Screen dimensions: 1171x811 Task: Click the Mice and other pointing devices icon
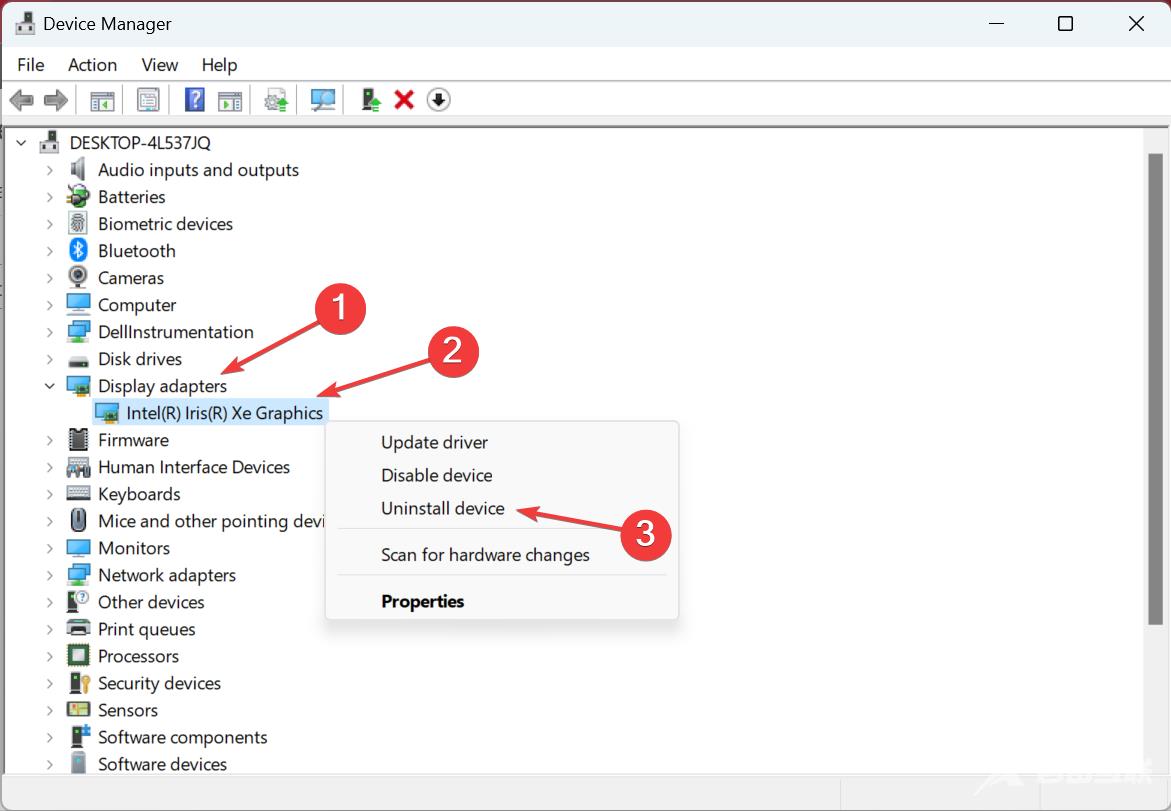(x=78, y=520)
